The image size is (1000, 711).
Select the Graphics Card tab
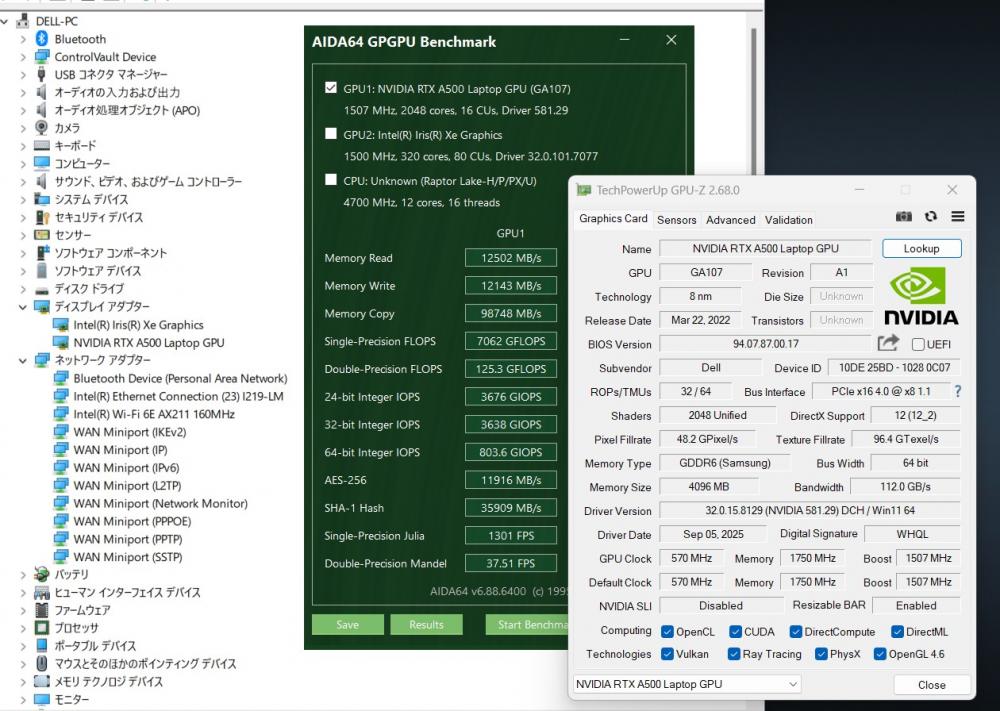[x=613, y=219]
